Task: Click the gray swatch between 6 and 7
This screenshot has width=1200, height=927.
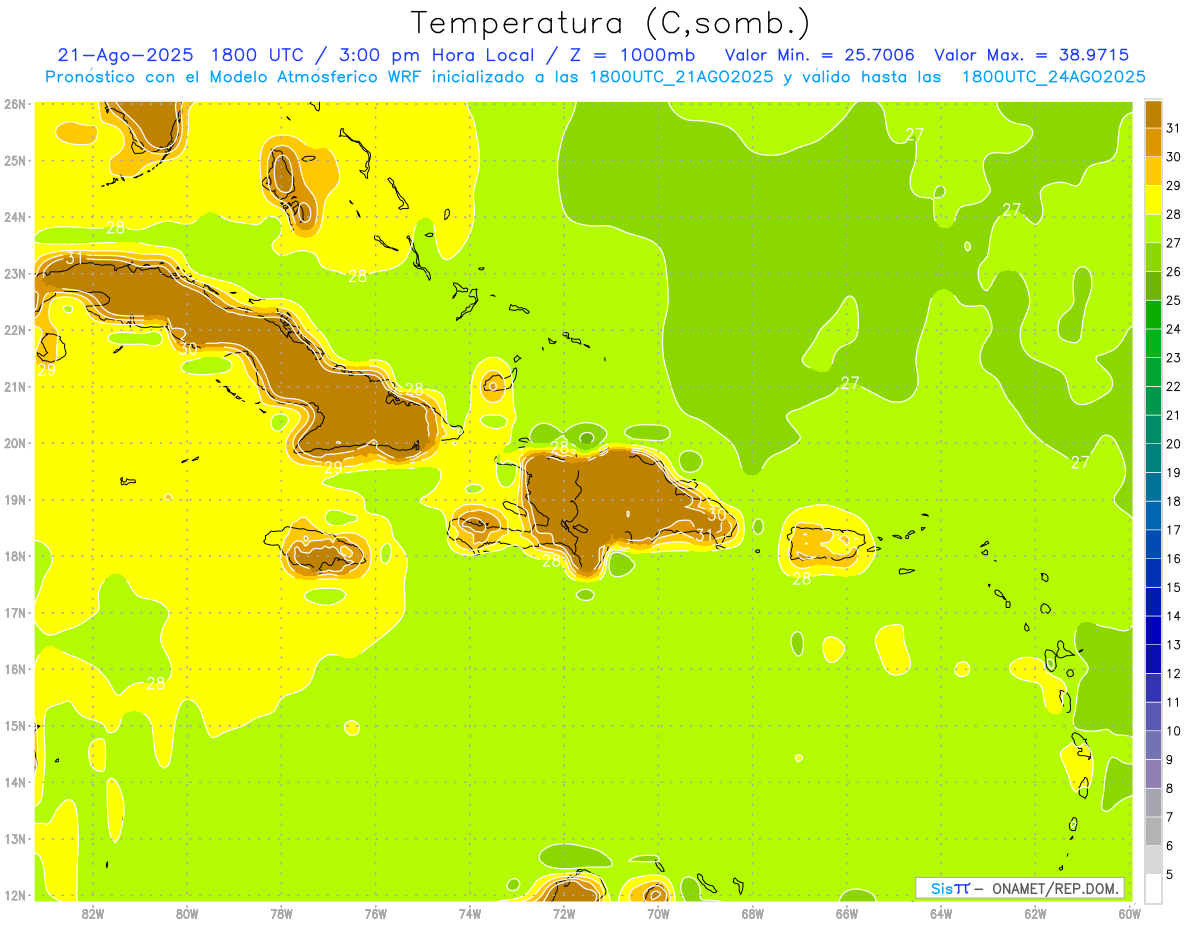Action: [1153, 831]
